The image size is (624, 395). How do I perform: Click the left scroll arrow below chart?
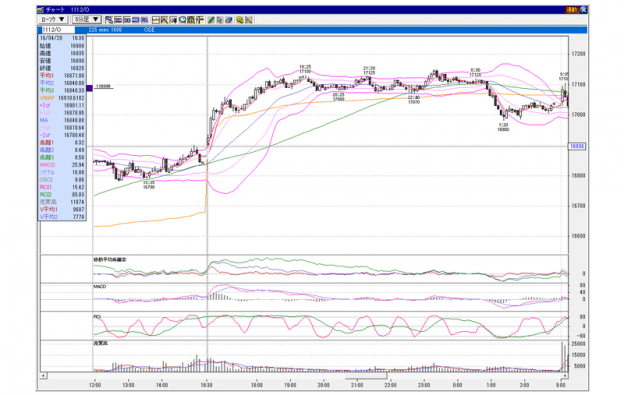tap(43, 375)
